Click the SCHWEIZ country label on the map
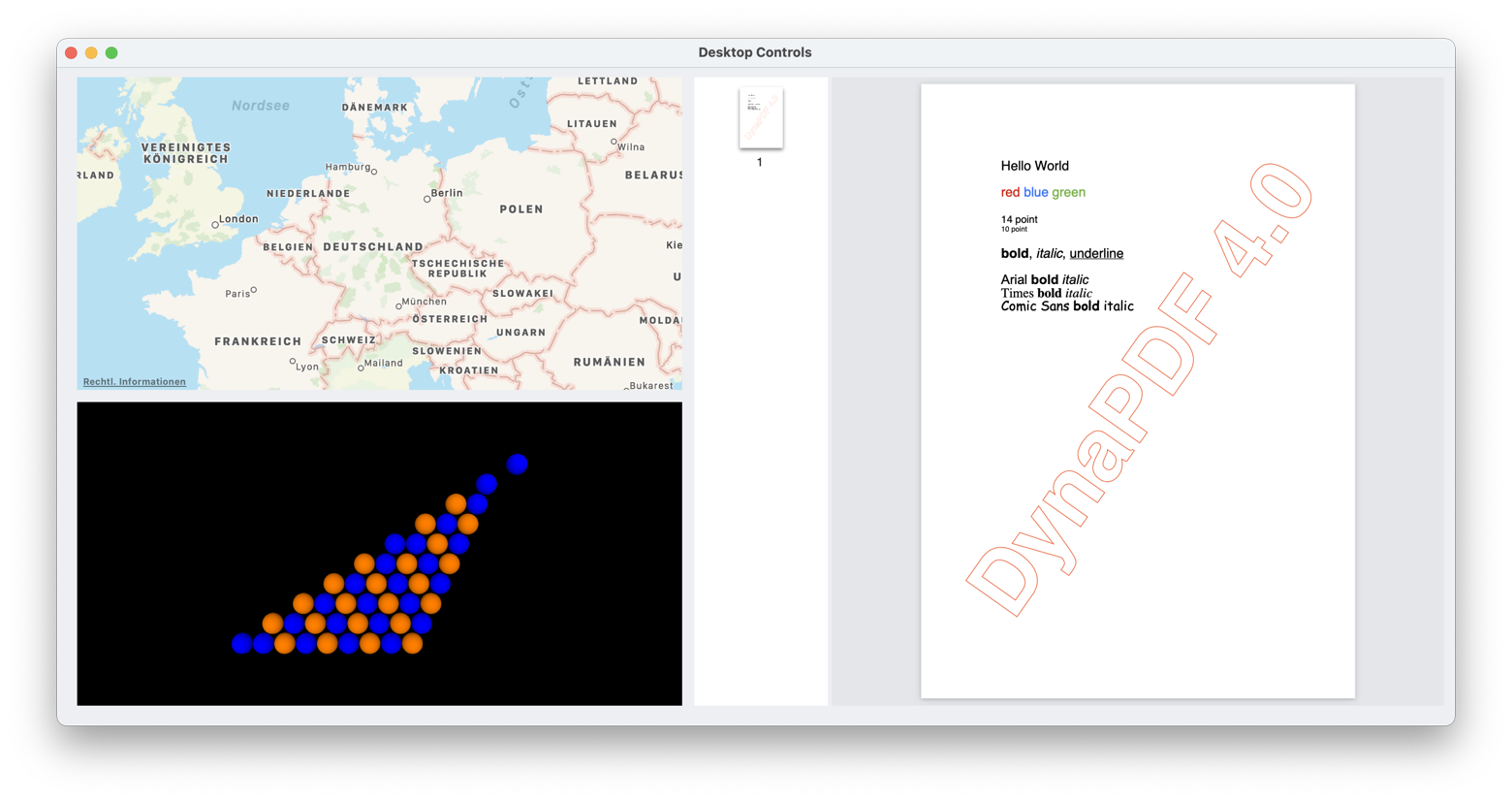 [x=349, y=340]
